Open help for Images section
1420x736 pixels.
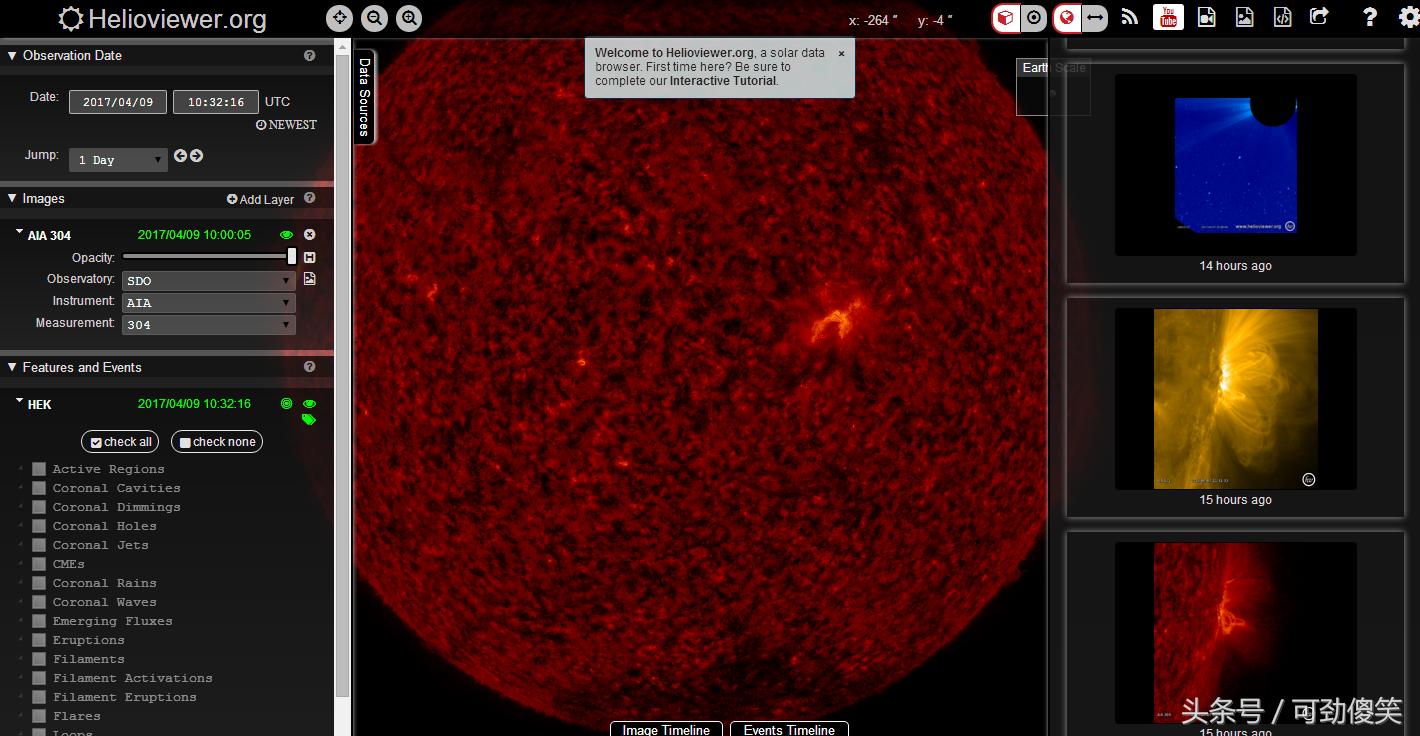click(310, 198)
